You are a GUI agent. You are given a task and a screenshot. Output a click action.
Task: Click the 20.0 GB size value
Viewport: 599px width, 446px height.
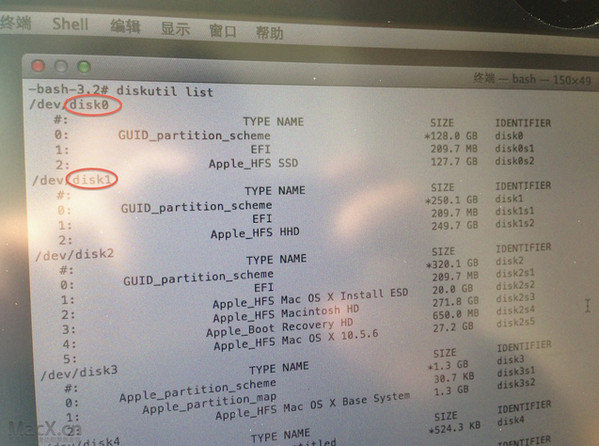(x=453, y=289)
